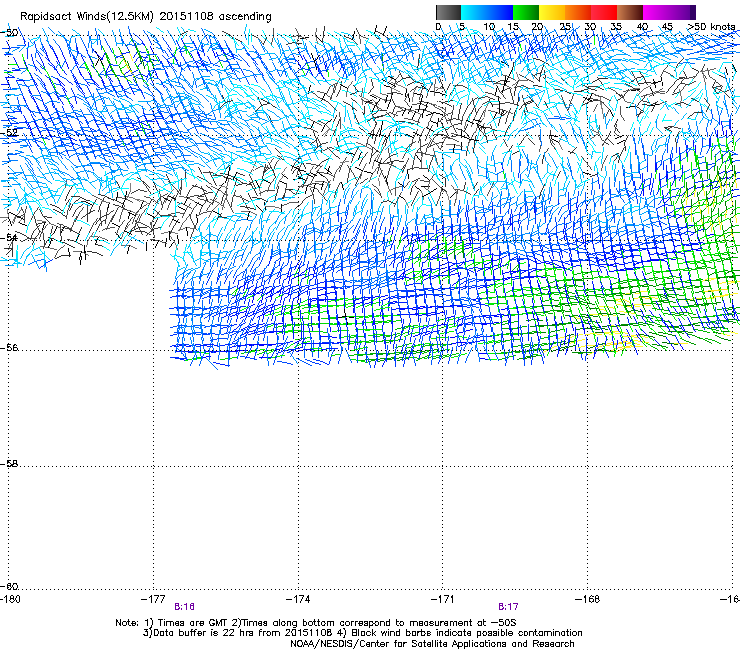Click the longitude label '-168'

[x=588, y=599]
